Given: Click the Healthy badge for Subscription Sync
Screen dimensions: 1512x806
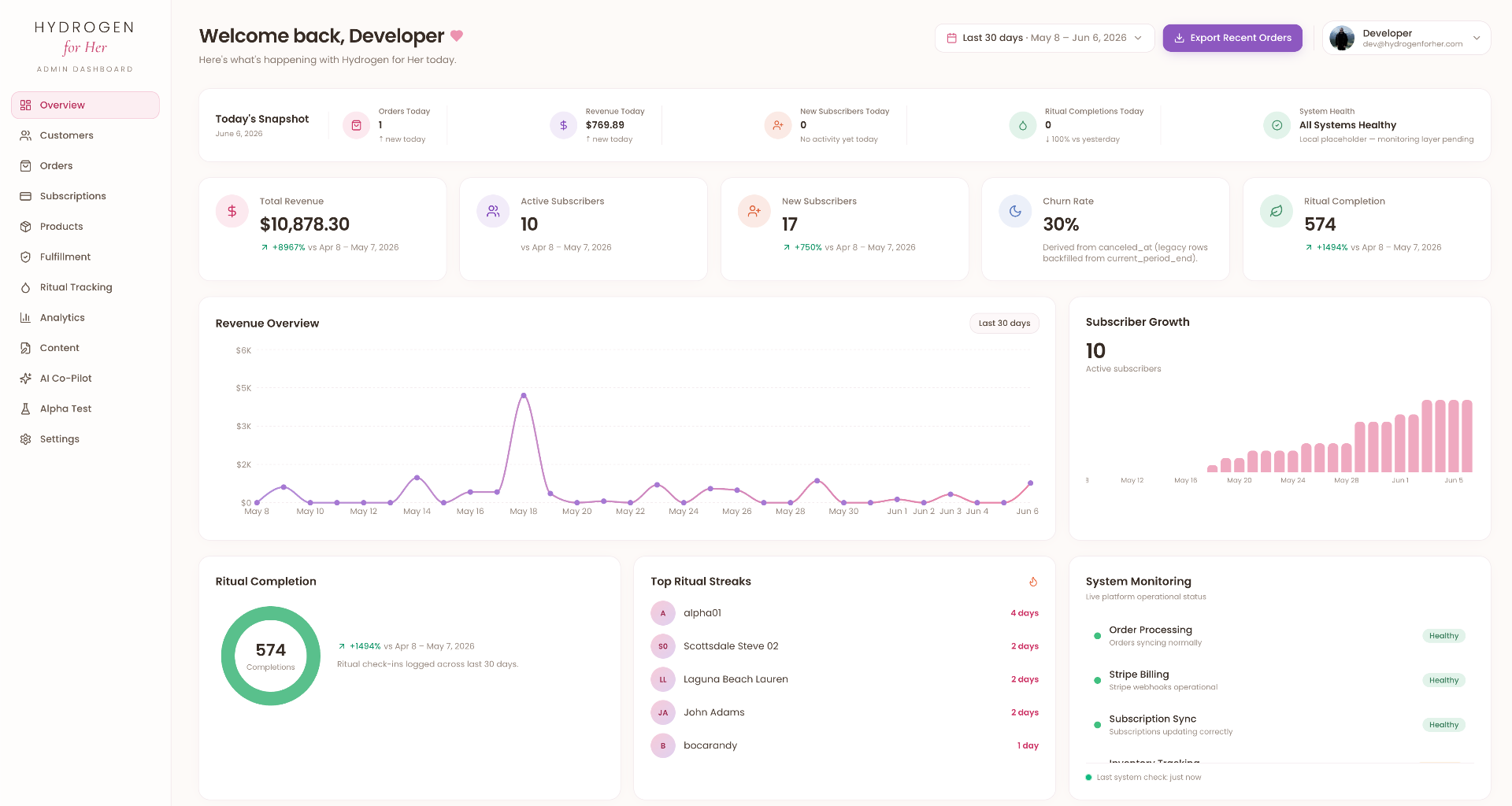Looking at the screenshot, I should (1443, 725).
